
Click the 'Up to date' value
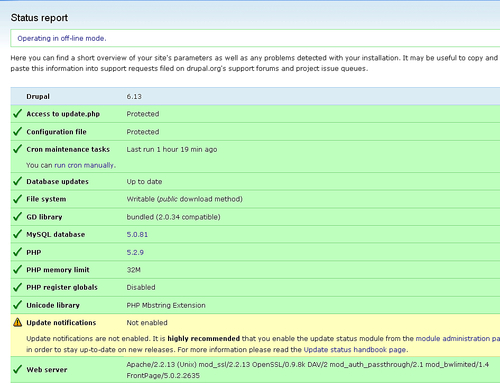(144, 182)
